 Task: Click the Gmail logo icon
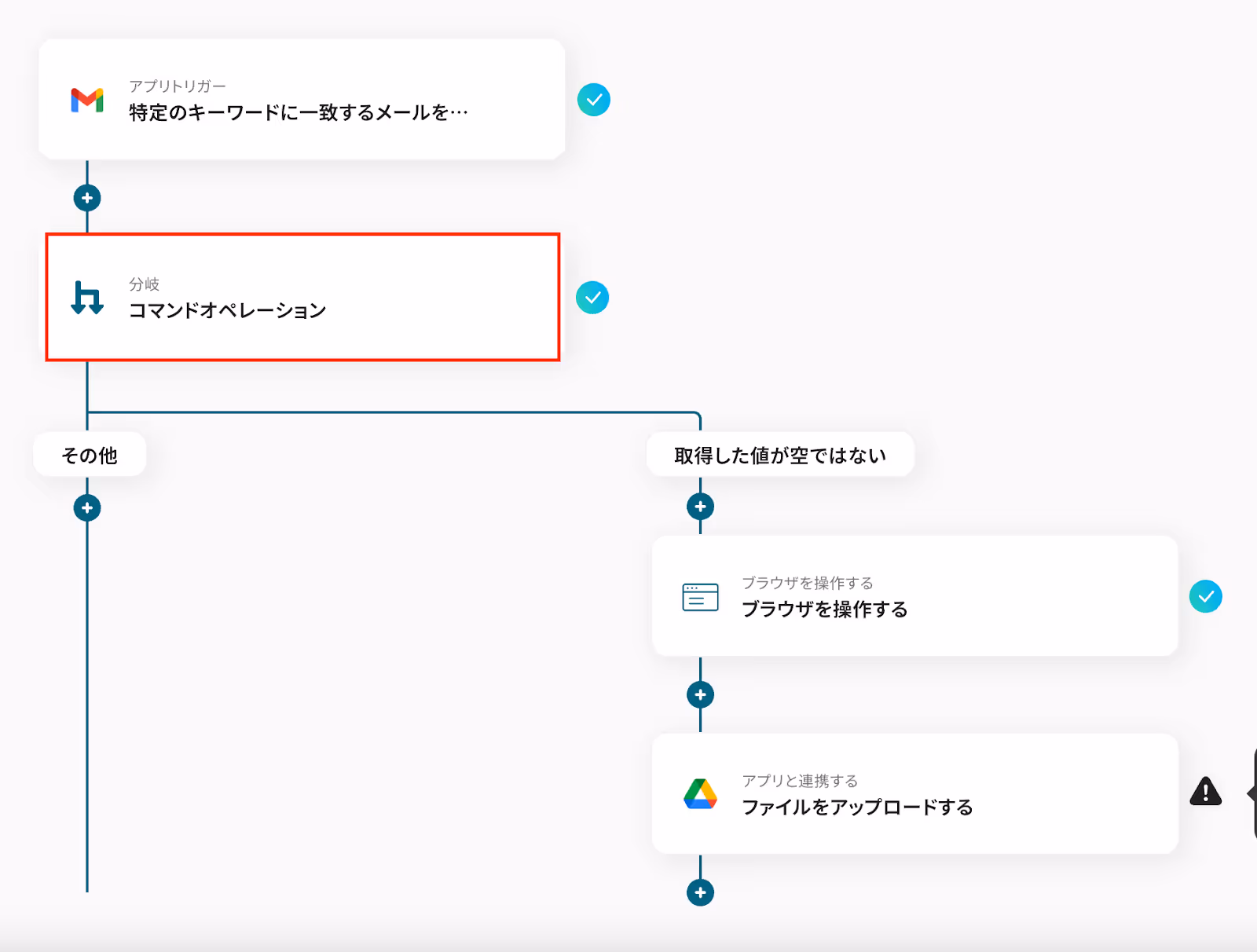[x=87, y=101]
